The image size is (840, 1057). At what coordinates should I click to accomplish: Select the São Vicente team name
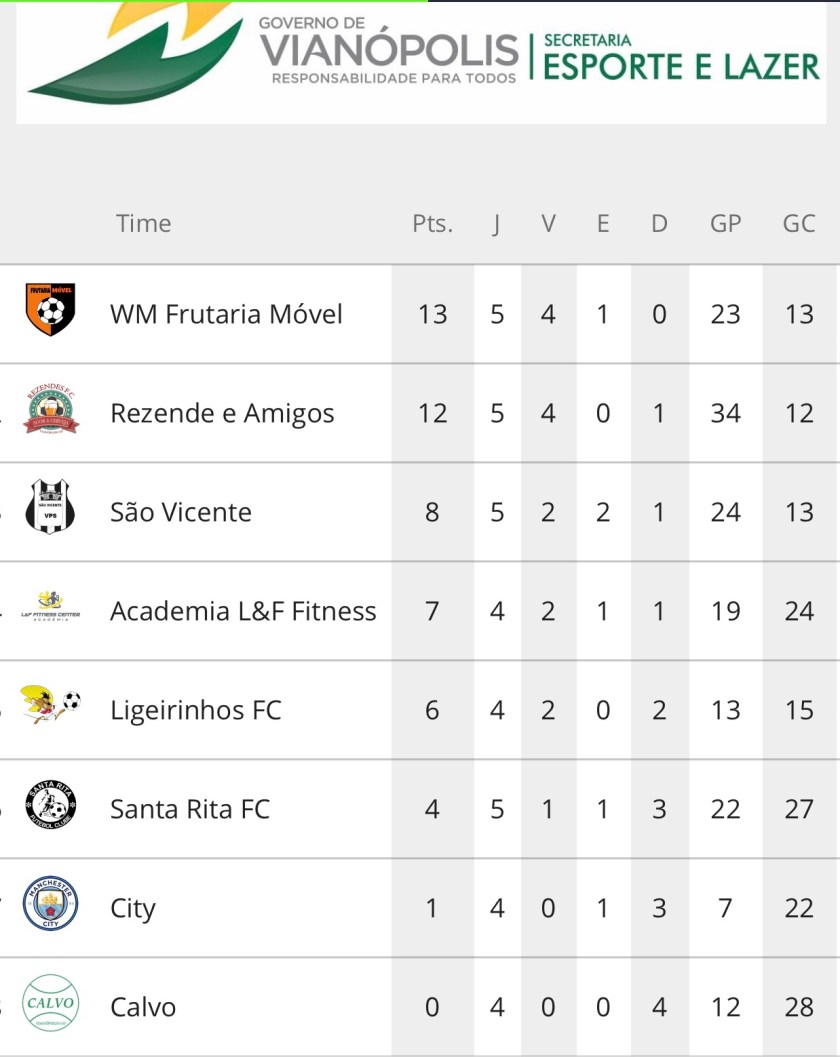[x=181, y=512]
